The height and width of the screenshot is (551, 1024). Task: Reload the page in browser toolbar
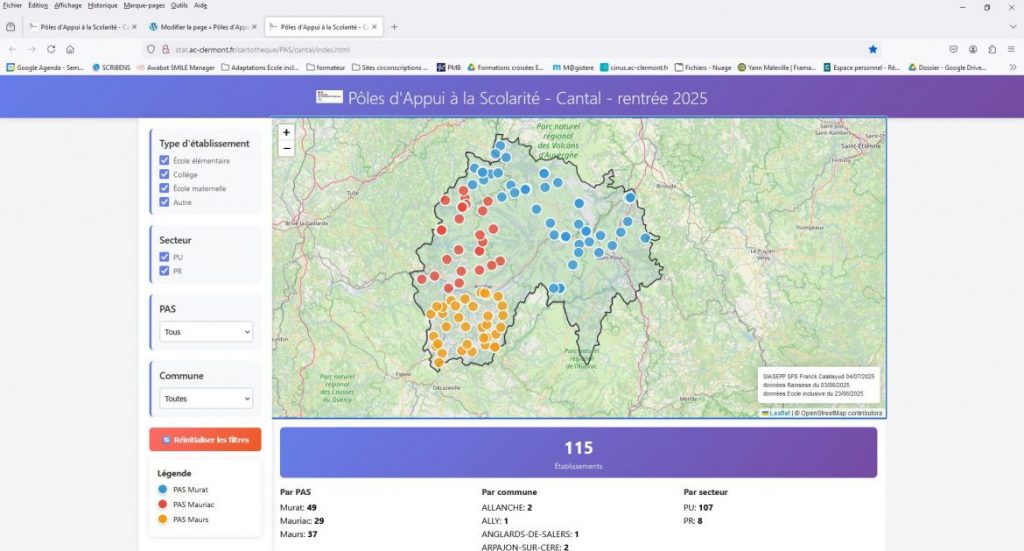pyautogui.click(x=51, y=49)
